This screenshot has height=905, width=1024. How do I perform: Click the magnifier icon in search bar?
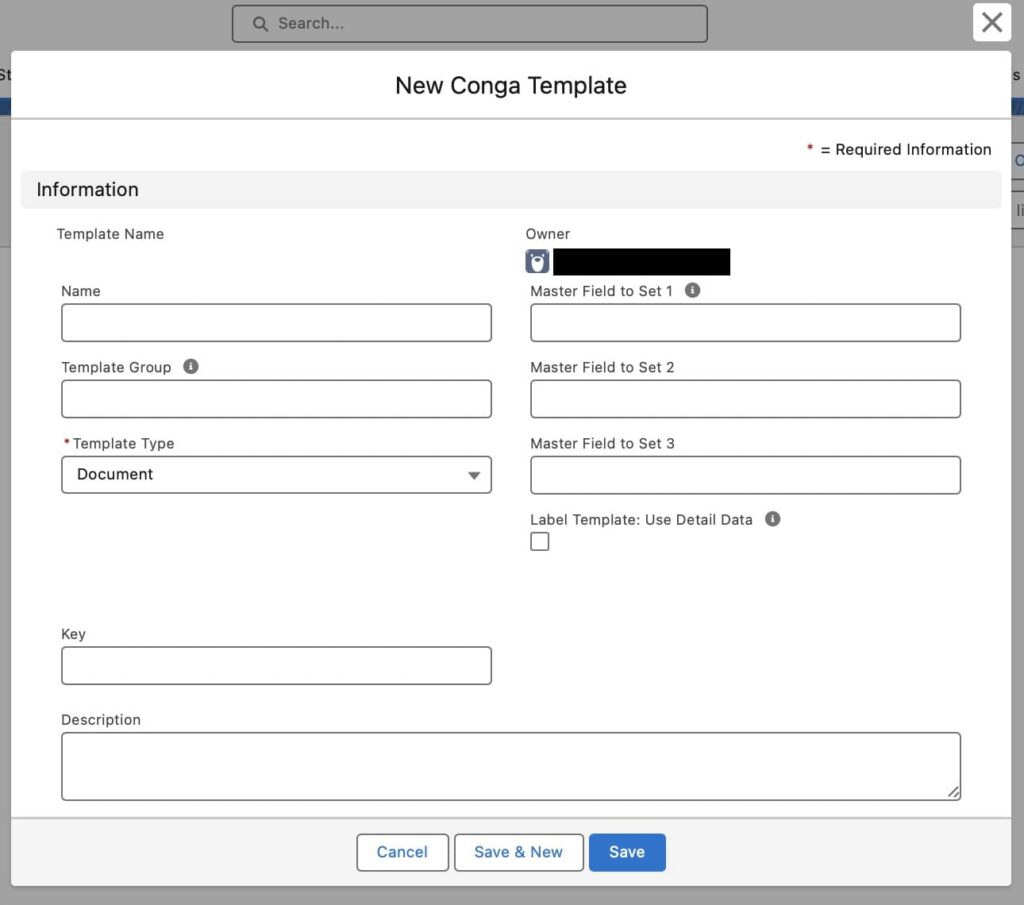[x=260, y=24]
